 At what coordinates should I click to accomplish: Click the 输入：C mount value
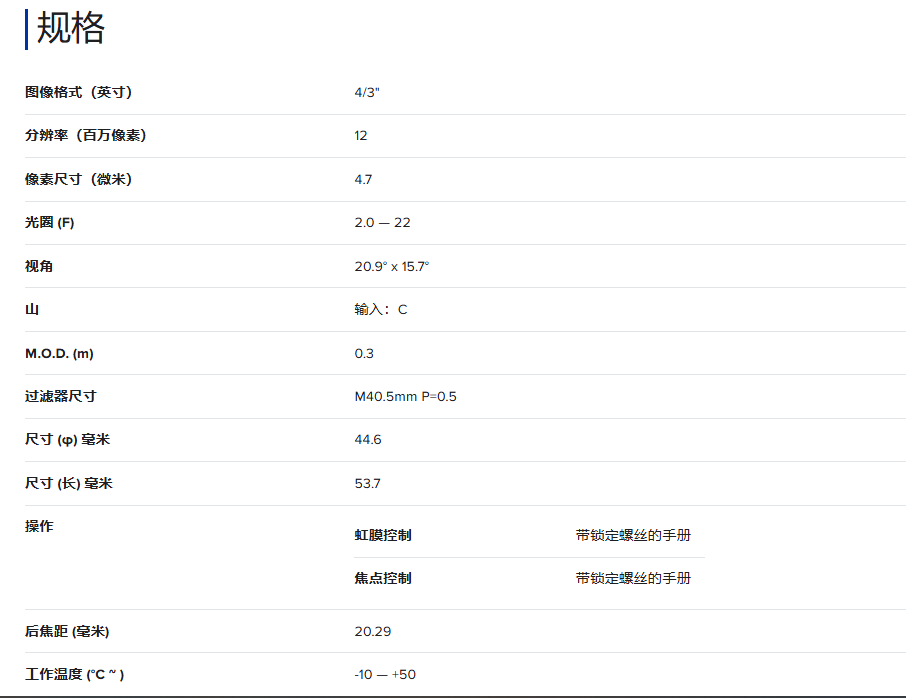pos(380,310)
